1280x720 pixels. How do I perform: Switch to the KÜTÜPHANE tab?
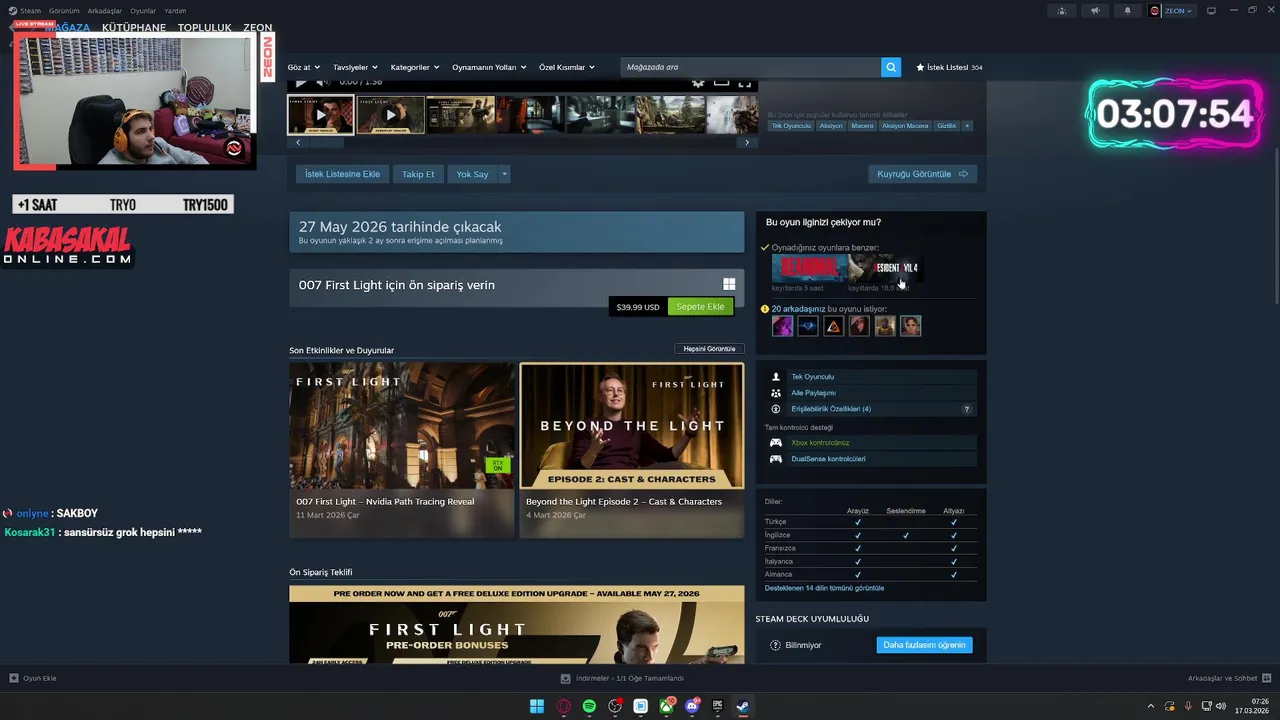(134, 28)
